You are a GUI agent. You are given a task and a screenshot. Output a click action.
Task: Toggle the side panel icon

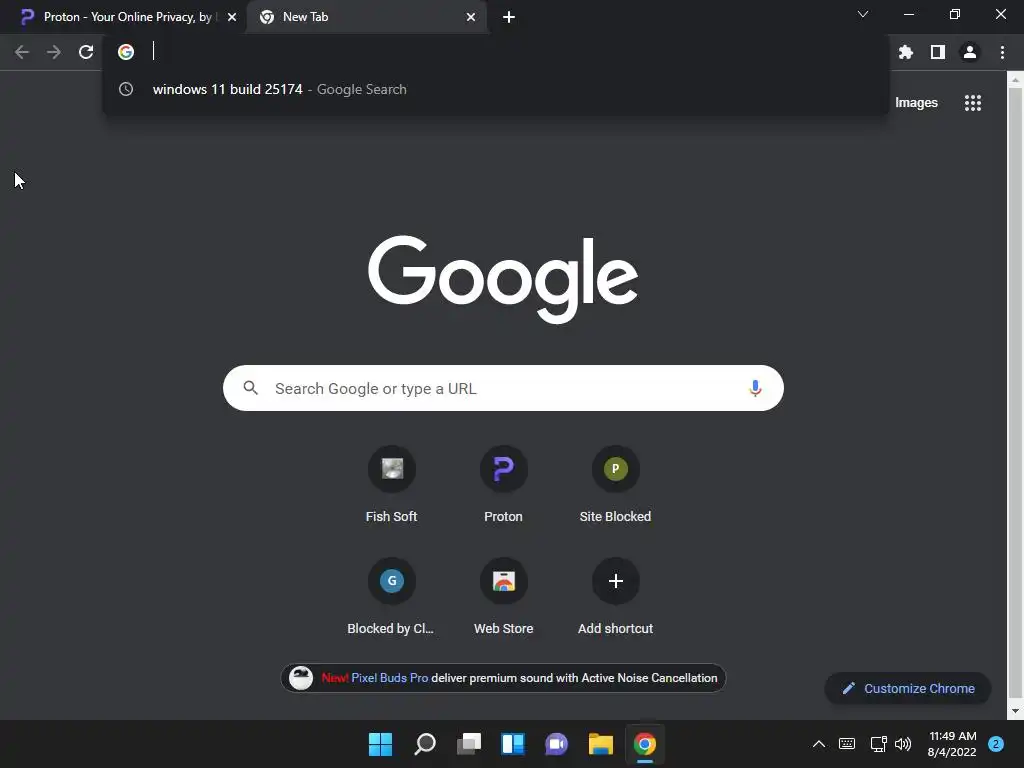coord(938,52)
